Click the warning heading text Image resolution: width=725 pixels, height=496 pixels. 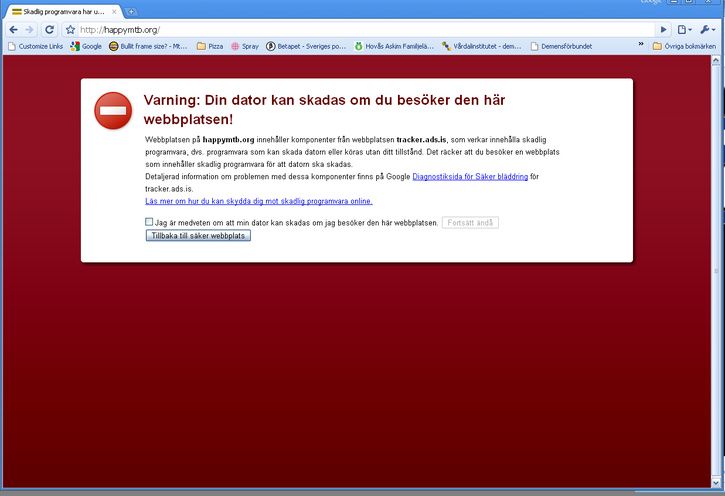tap(324, 110)
